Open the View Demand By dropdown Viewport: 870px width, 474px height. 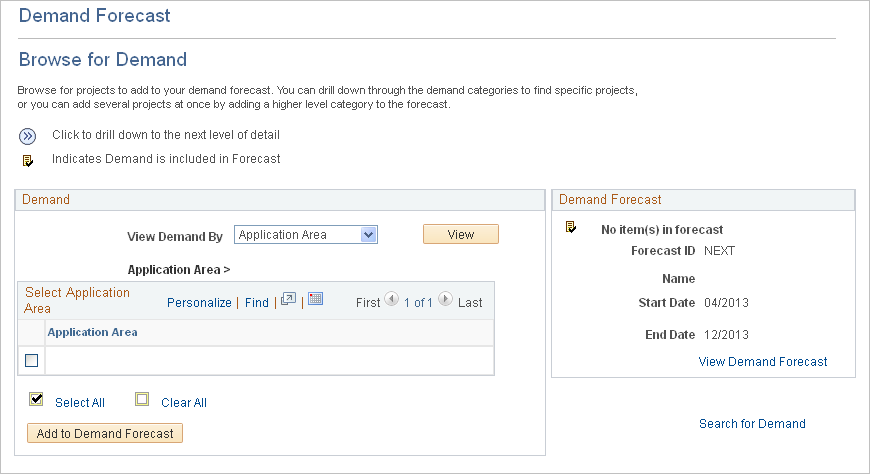306,235
